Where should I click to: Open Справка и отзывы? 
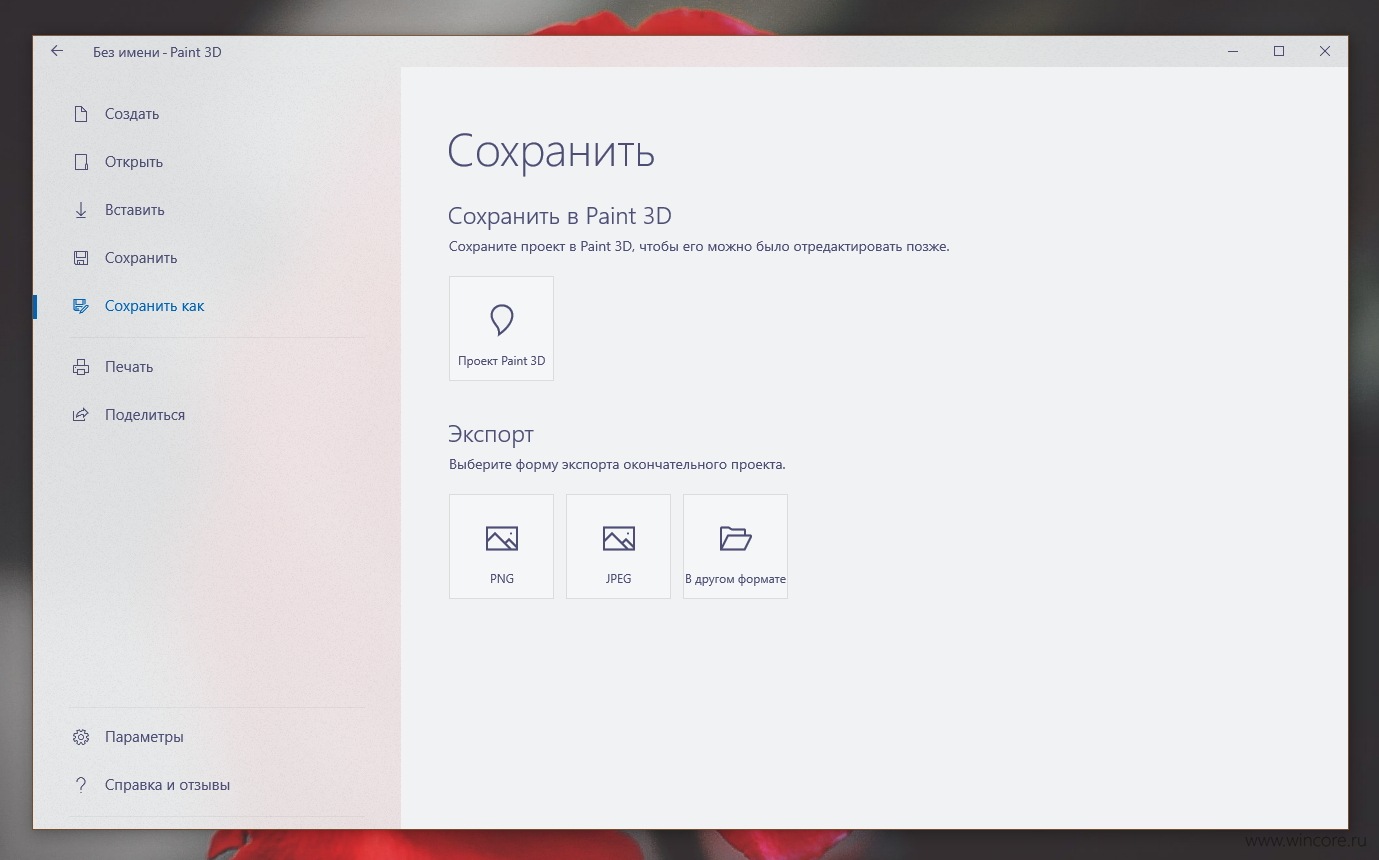(x=167, y=785)
